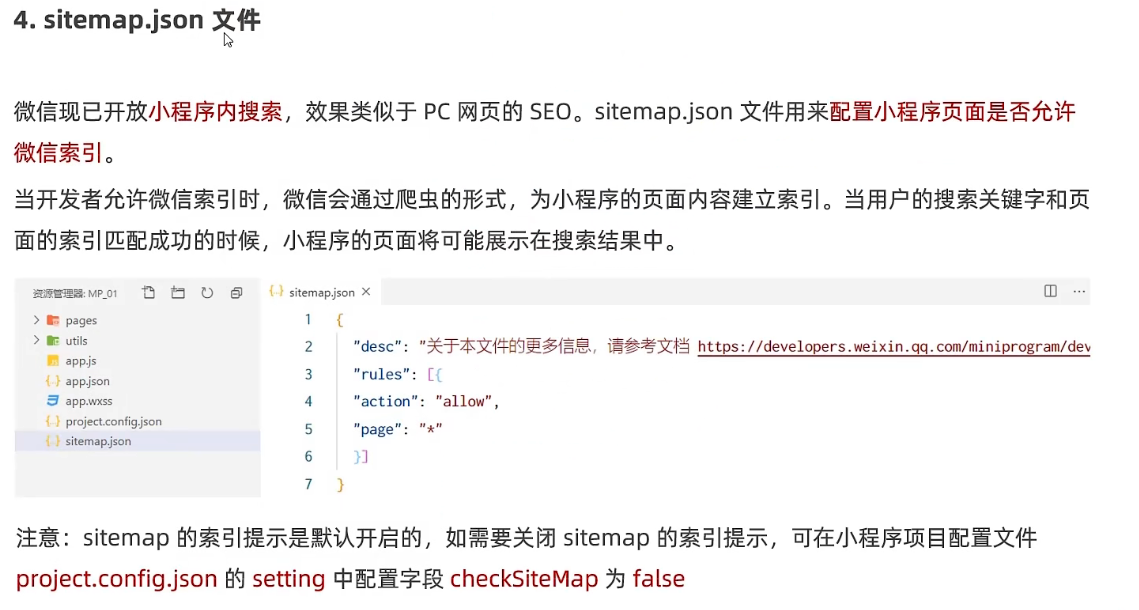Open project.config.json file

(x=113, y=421)
